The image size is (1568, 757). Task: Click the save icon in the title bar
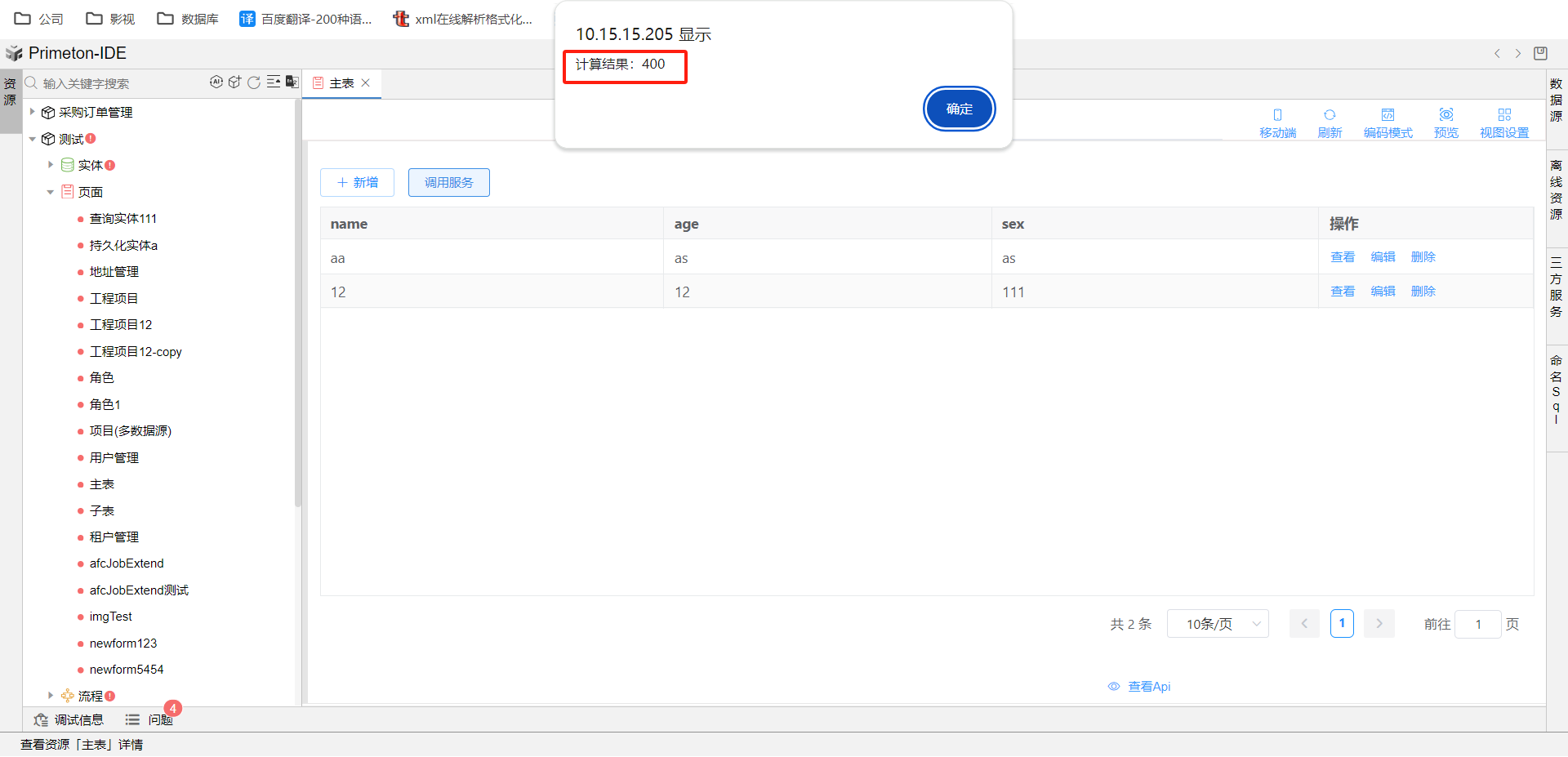[1540, 54]
